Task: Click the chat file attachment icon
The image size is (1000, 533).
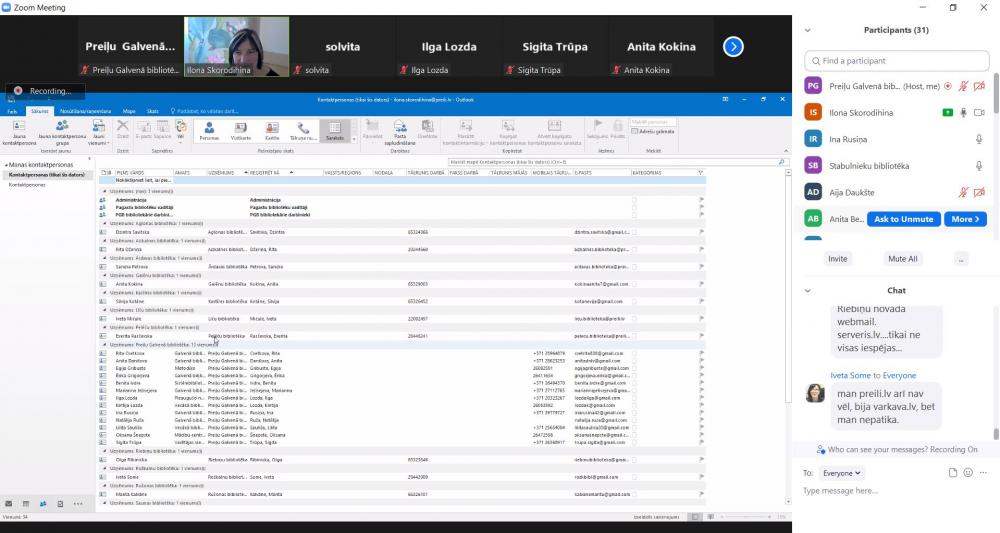Action: [953, 472]
